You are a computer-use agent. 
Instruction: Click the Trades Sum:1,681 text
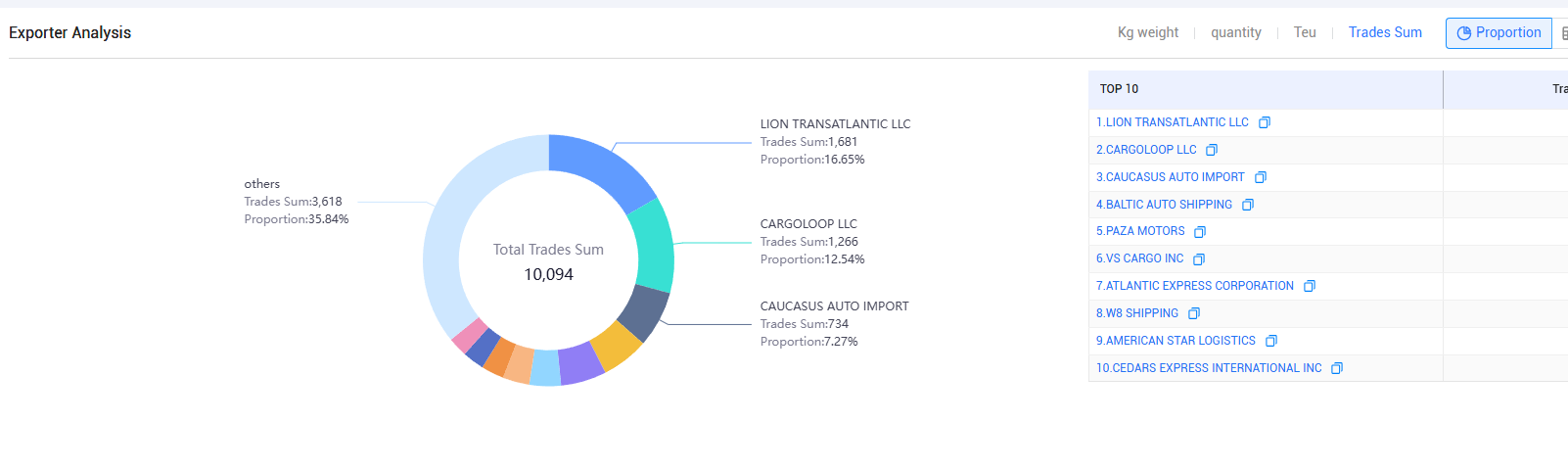tap(808, 142)
